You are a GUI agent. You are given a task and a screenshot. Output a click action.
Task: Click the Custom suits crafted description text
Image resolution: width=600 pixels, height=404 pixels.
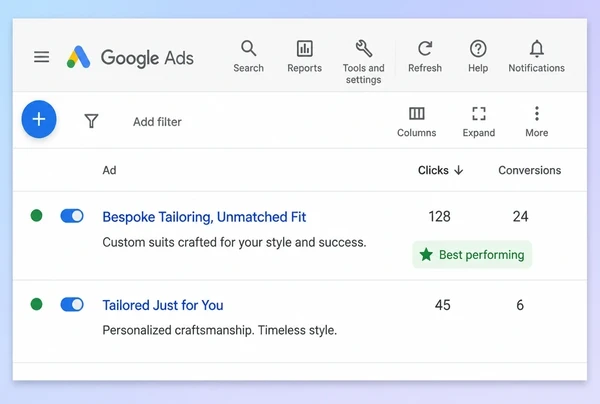234,243
